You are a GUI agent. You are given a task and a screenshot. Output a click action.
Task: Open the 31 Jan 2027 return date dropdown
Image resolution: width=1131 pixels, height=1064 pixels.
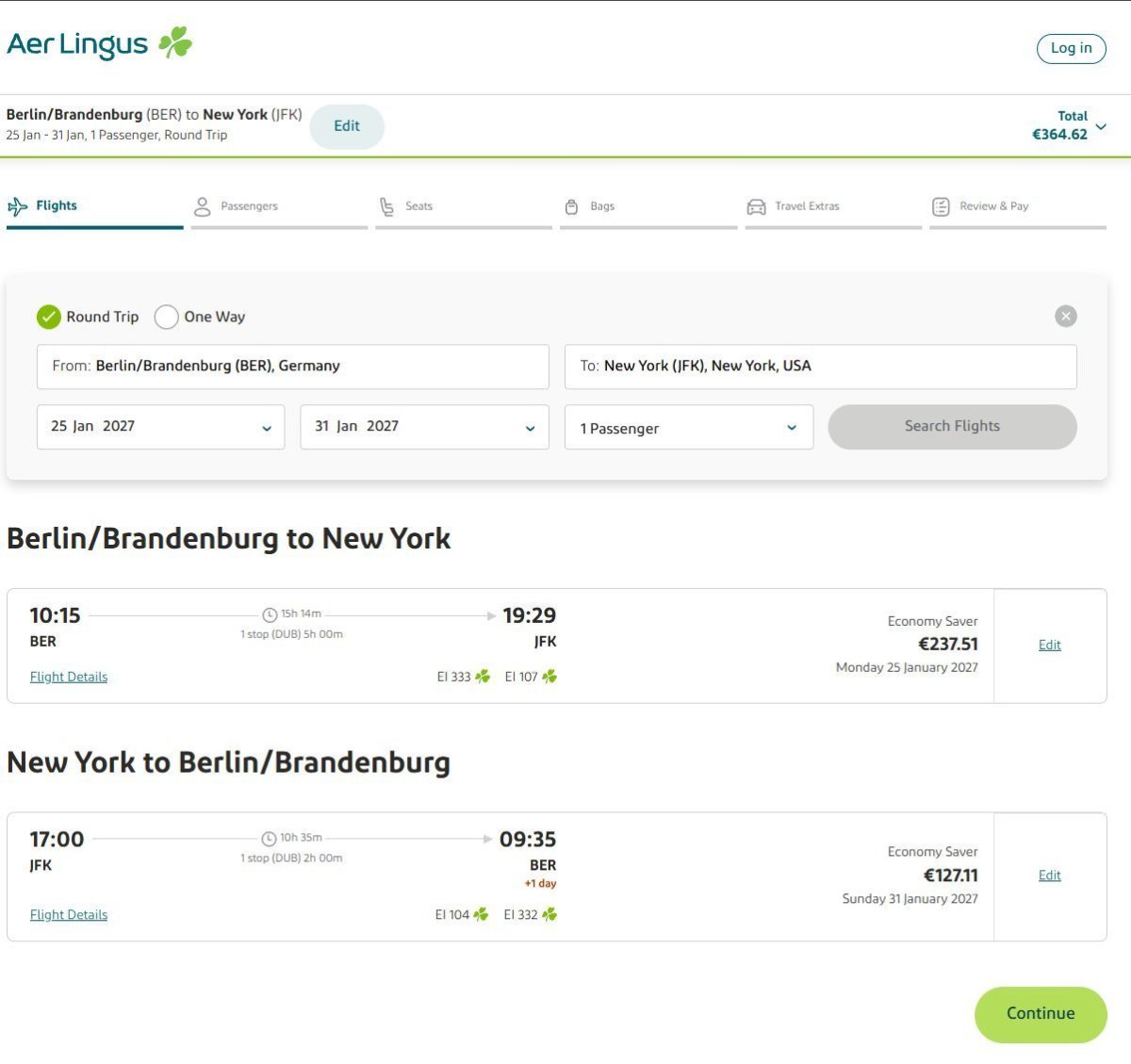pos(424,427)
